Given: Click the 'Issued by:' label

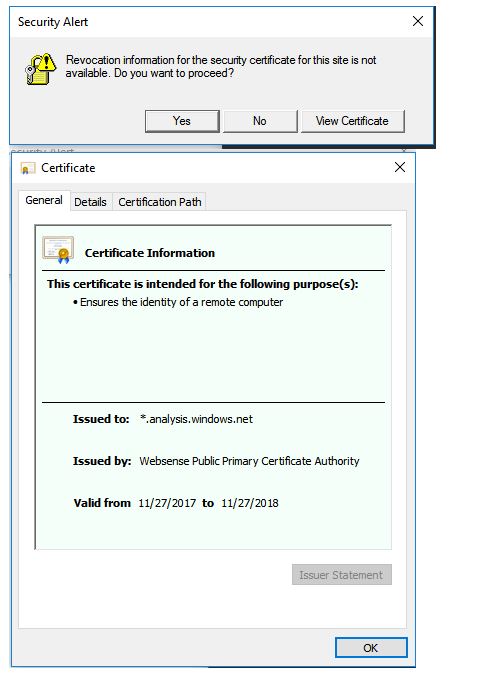Looking at the screenshot, I should (x=102, y=461).
